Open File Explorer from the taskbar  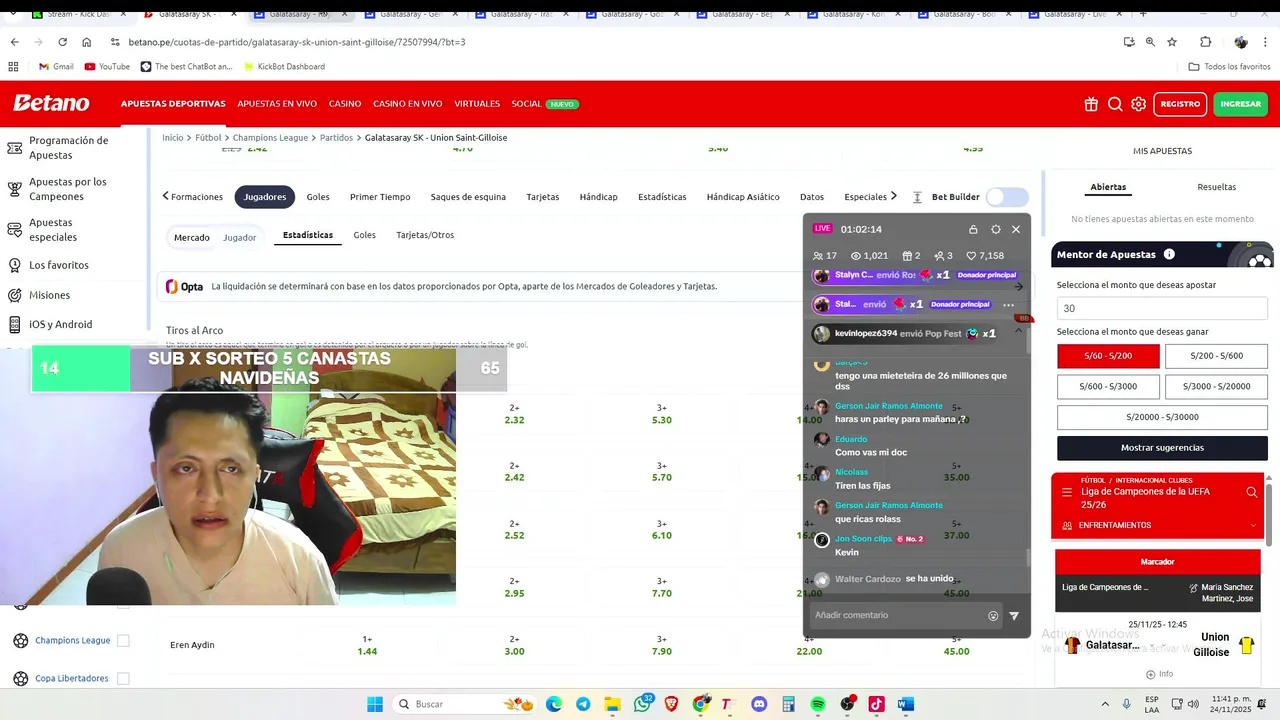click(612, 704)
